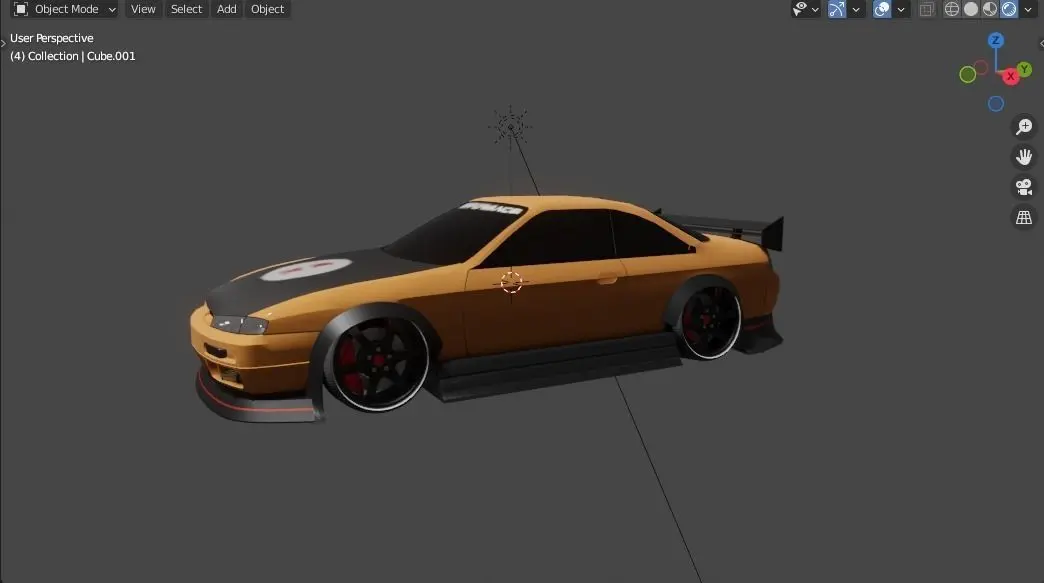Click the '(4) Collection | Cube.001' text
This screenshot has height=583, width=1044.
point(73,56)
